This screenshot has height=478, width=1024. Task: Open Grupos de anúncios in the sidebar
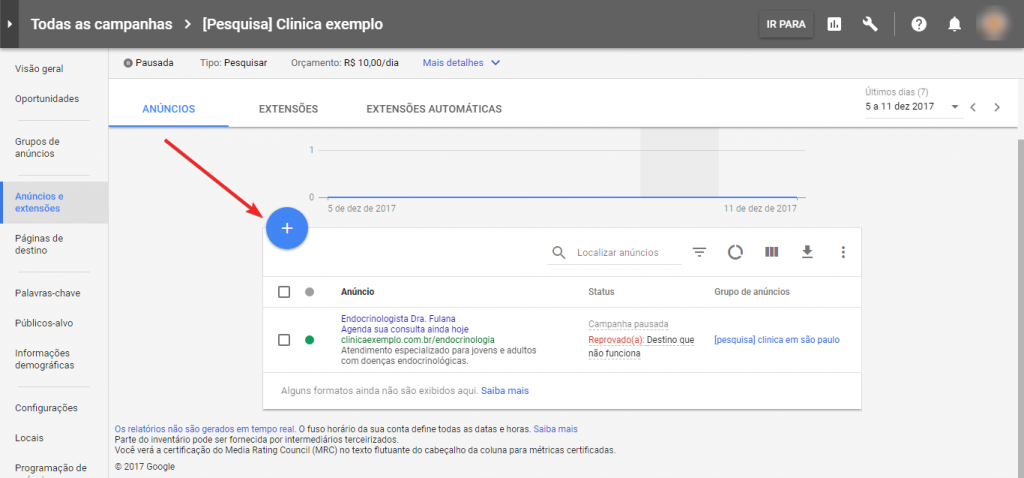point(37,148)
